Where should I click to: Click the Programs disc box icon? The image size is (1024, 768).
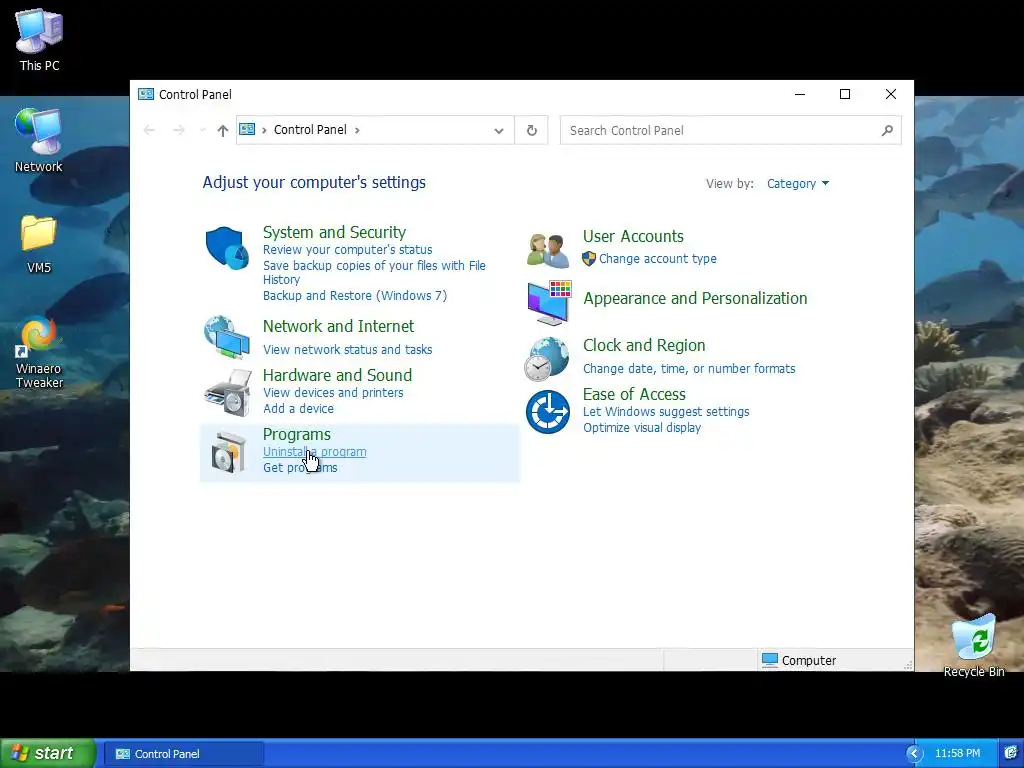[228, 452]
